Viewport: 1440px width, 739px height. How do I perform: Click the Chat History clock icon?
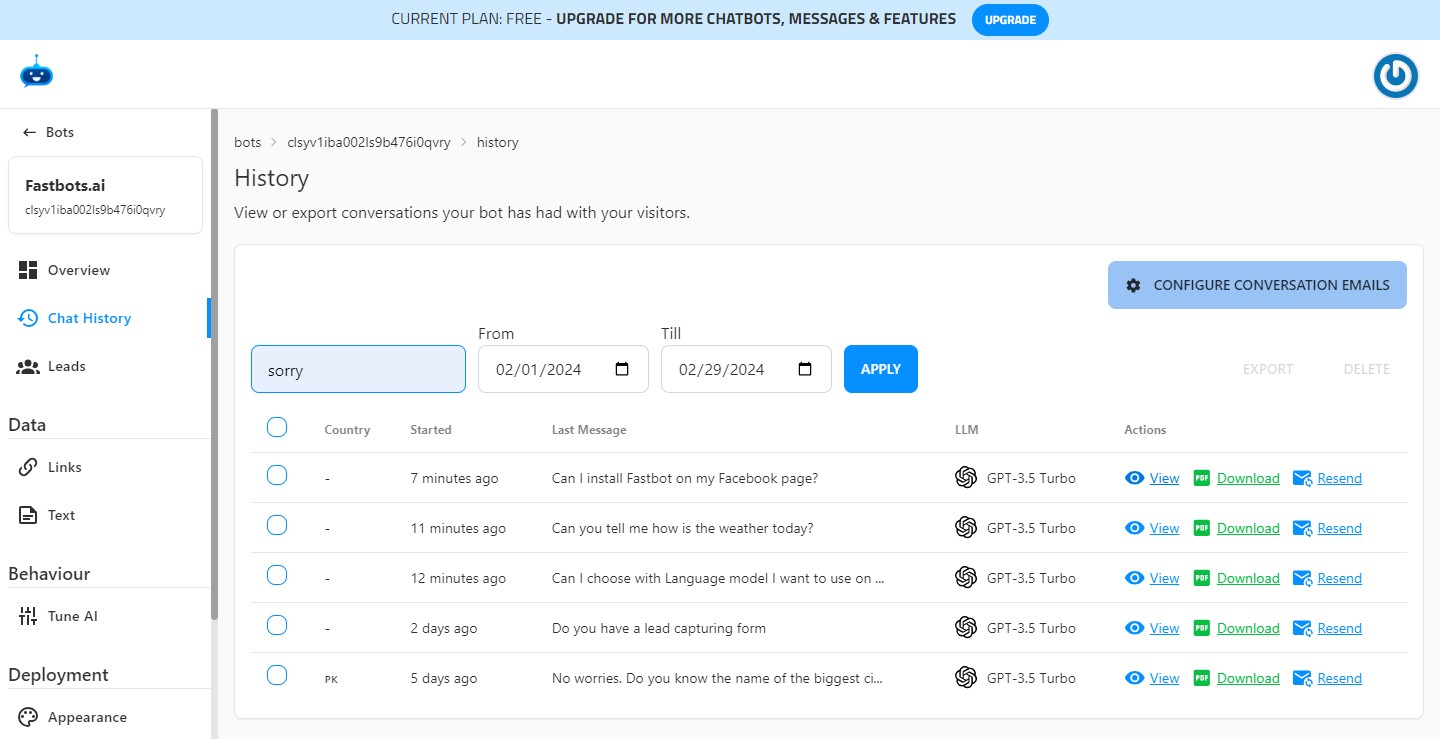click(28, 318)
